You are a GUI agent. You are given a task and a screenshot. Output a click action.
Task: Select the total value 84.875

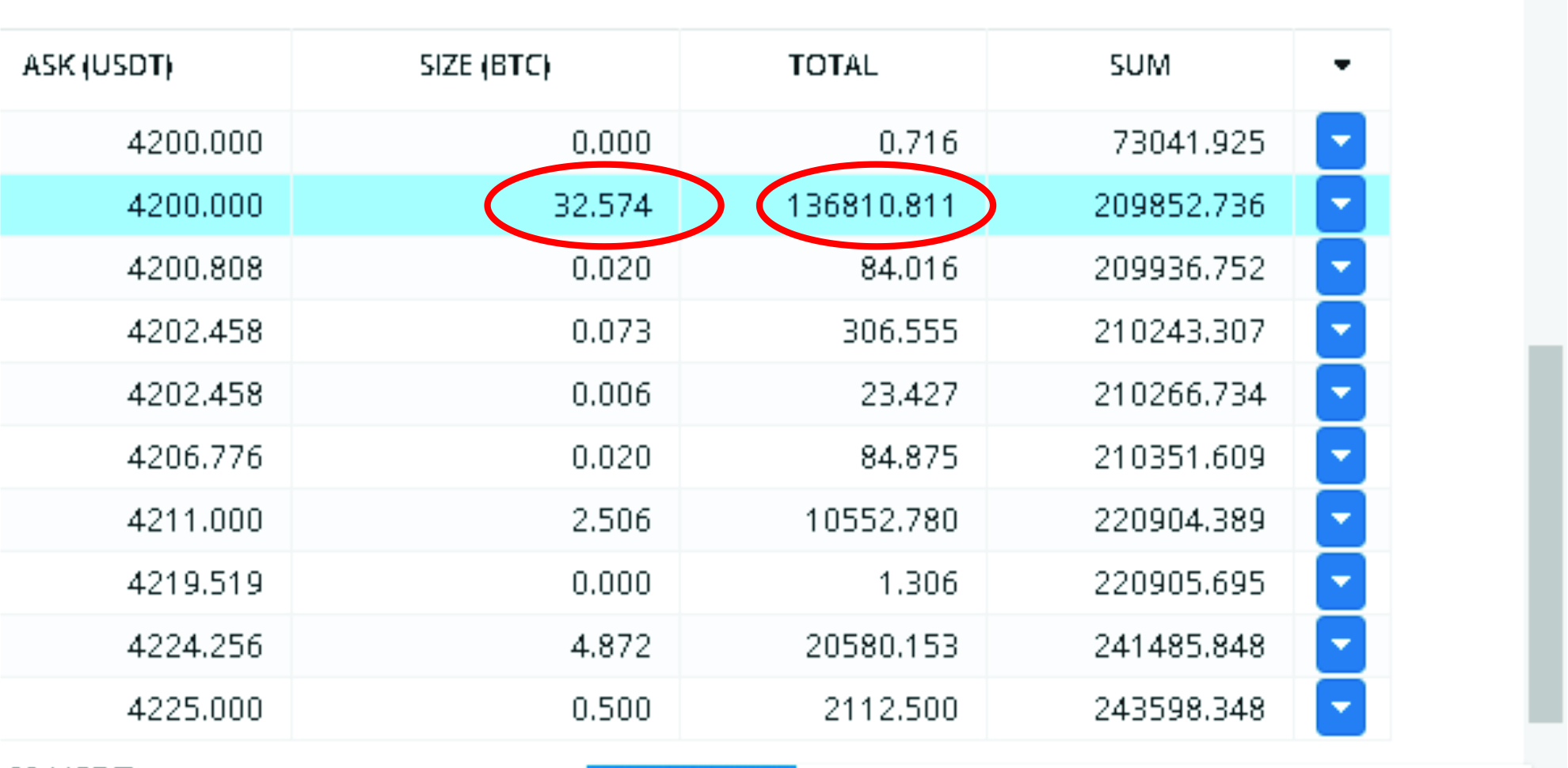[x=910, y=457]
